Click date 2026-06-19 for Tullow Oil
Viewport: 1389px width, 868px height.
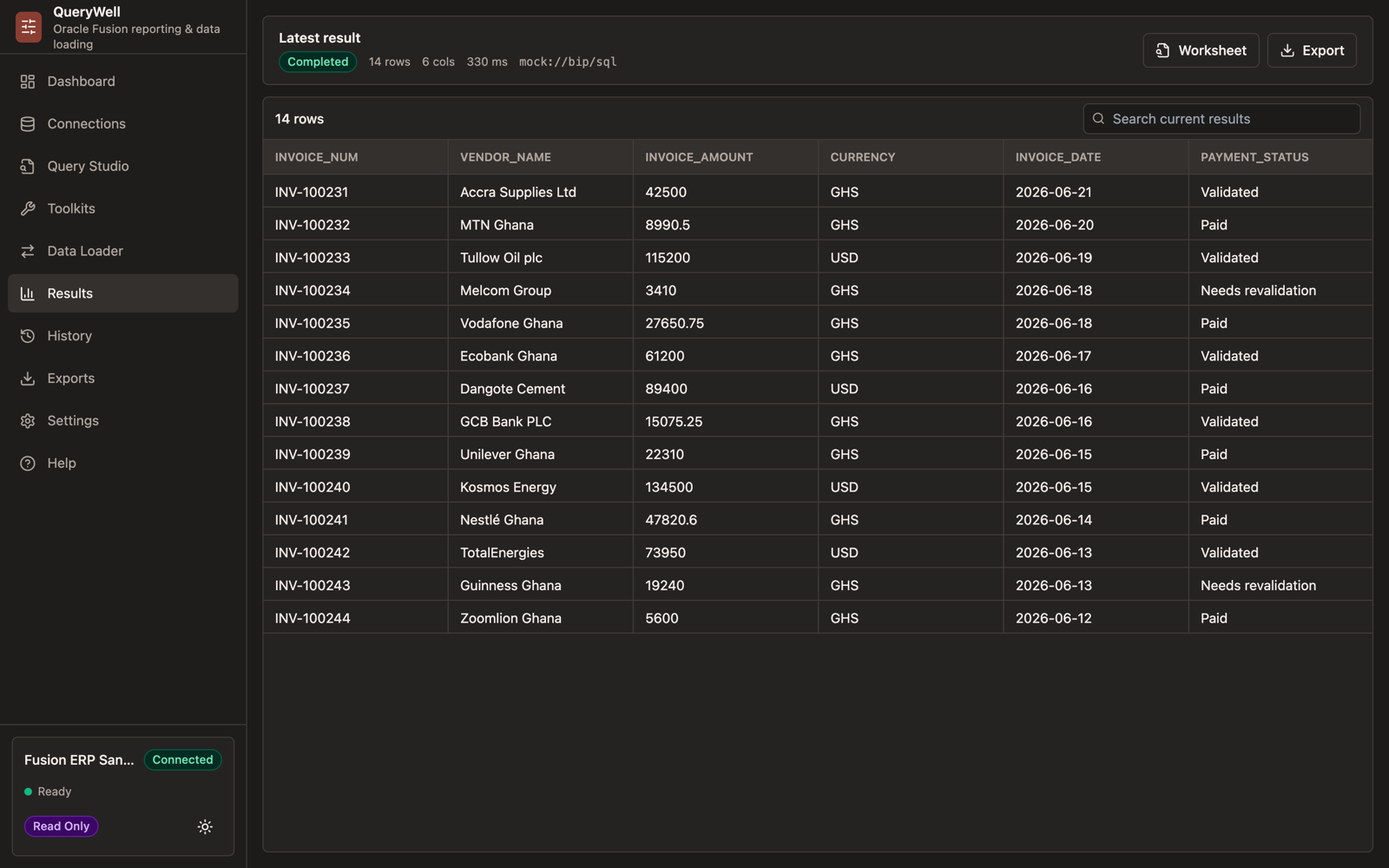click(x=1096, y=258)
